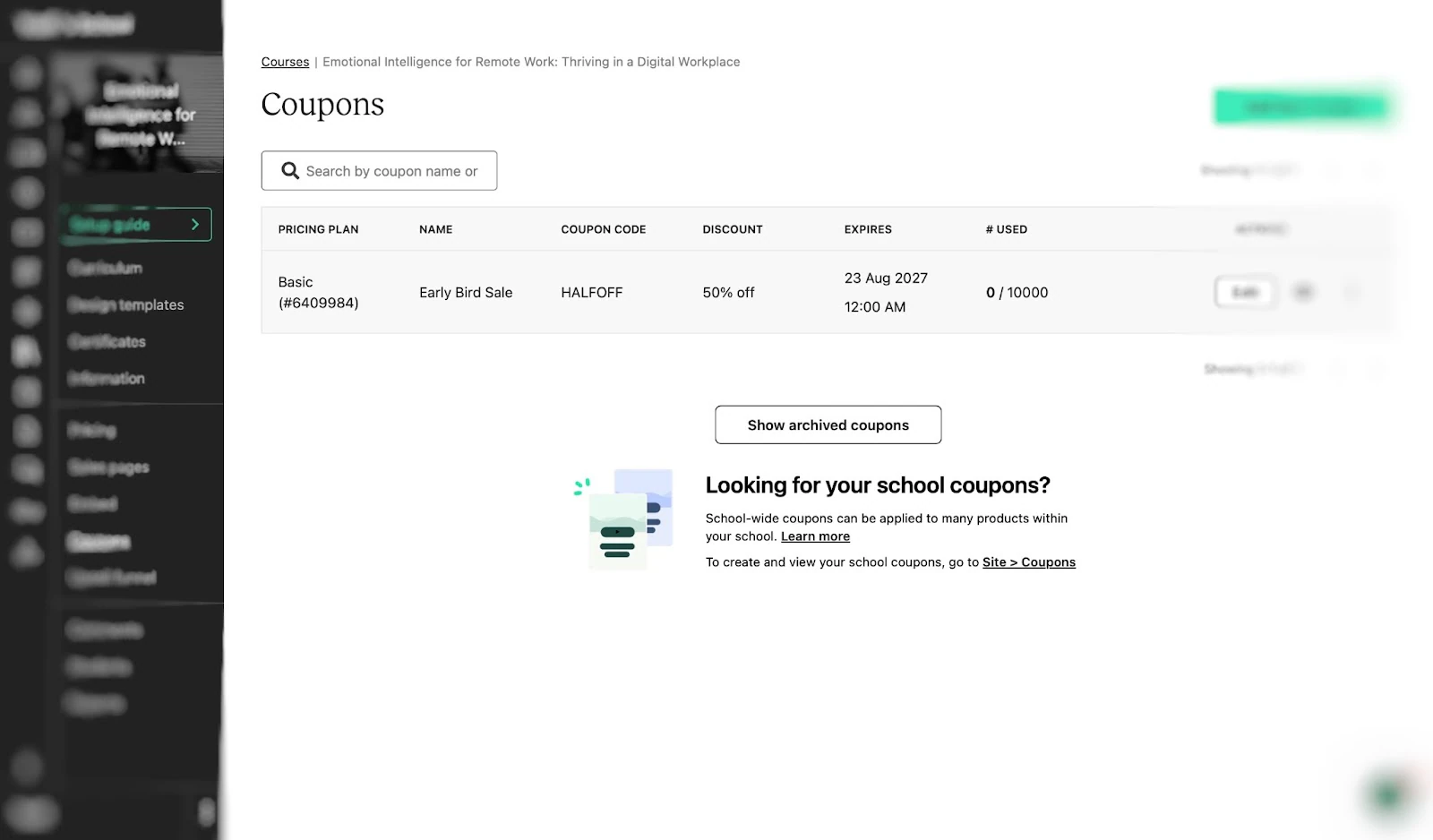Click the COUPON CODE column header

603,229
